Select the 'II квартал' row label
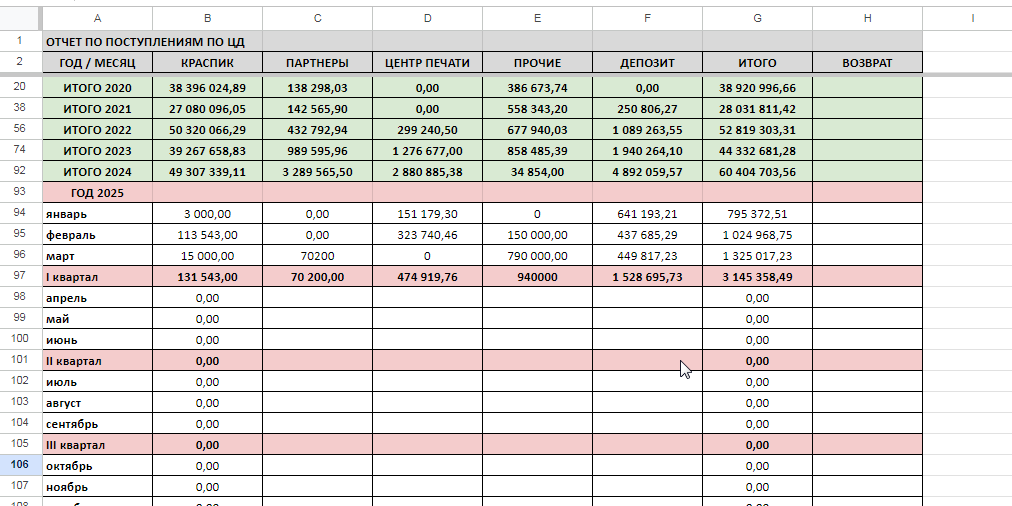The width and height of the screenshot is (1012, 506). 97,361
